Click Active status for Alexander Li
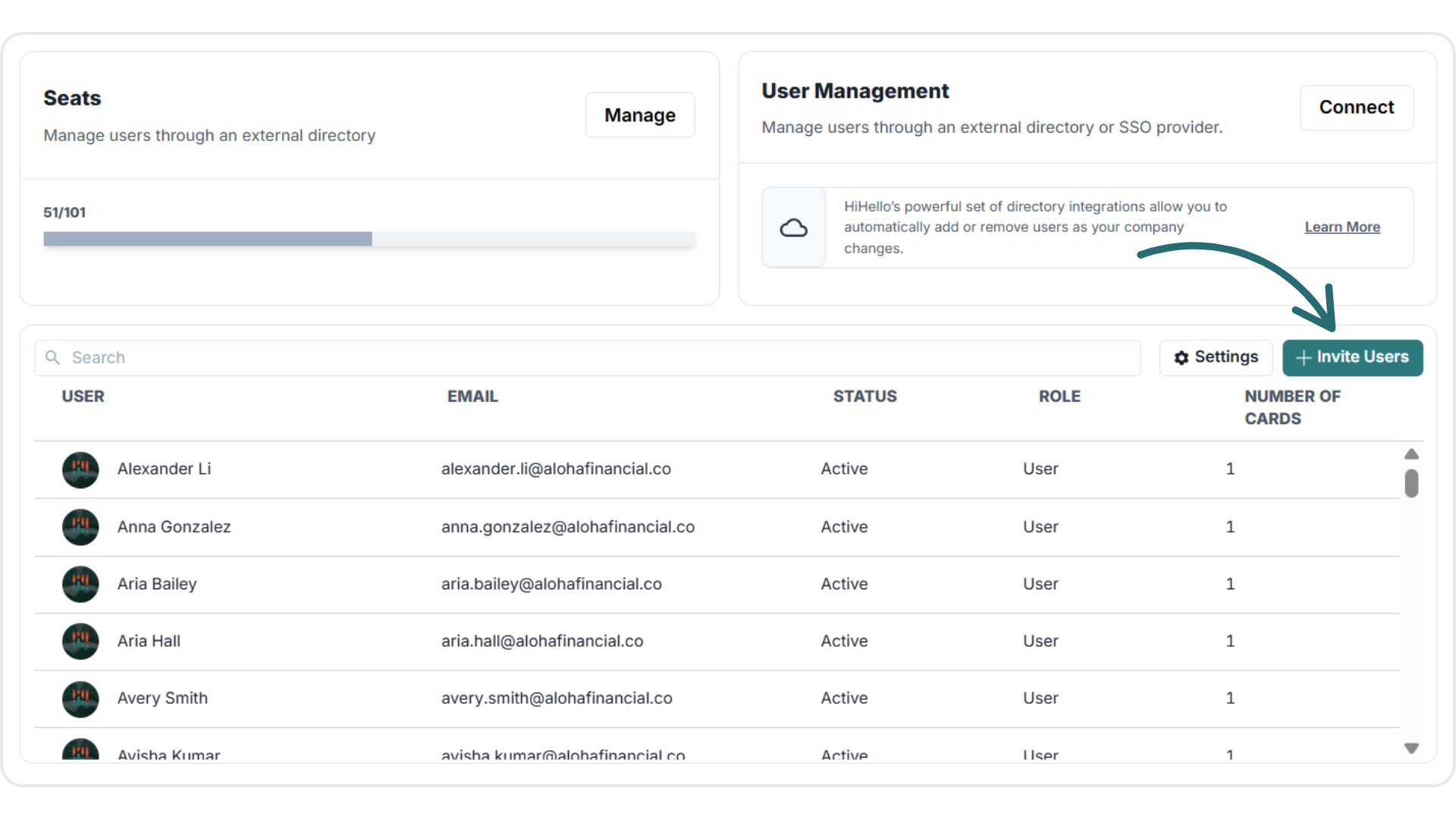 click(844, 469)
